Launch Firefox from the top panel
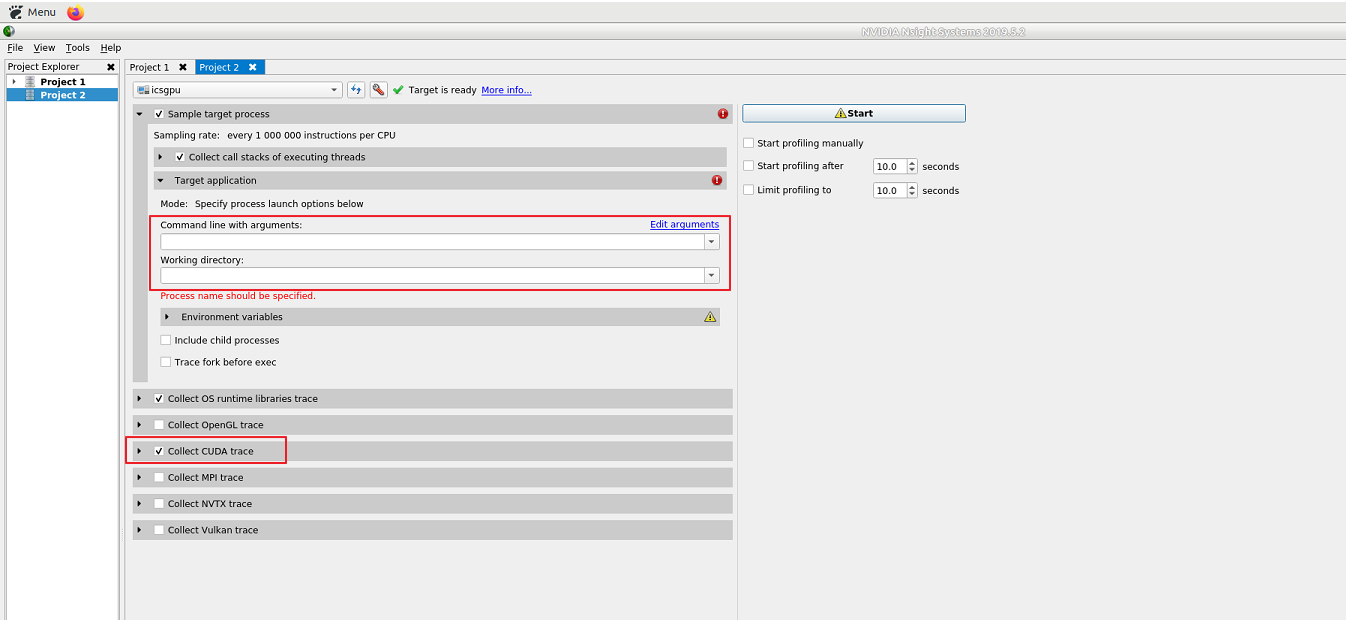Screen dimensions: 1346x620 (x=75, y=12)
